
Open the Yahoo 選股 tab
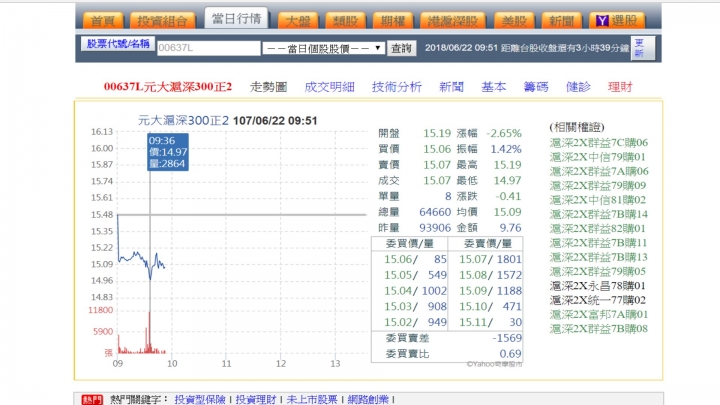coord(617,21)
